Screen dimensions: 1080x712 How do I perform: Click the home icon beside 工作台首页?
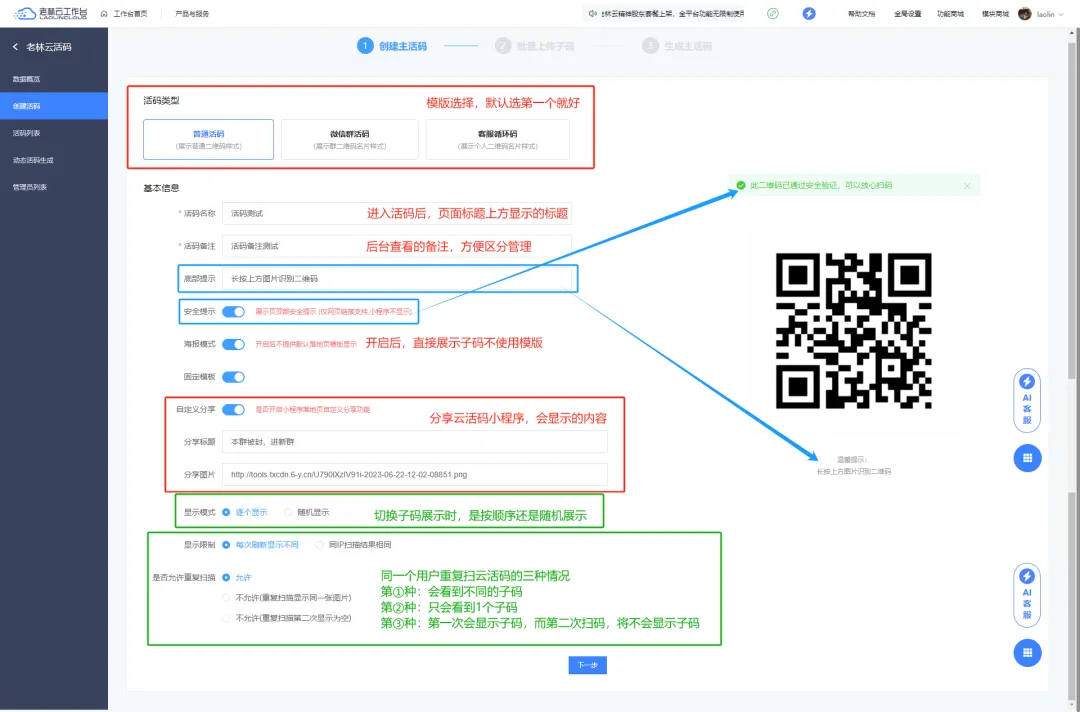(104, 14)
